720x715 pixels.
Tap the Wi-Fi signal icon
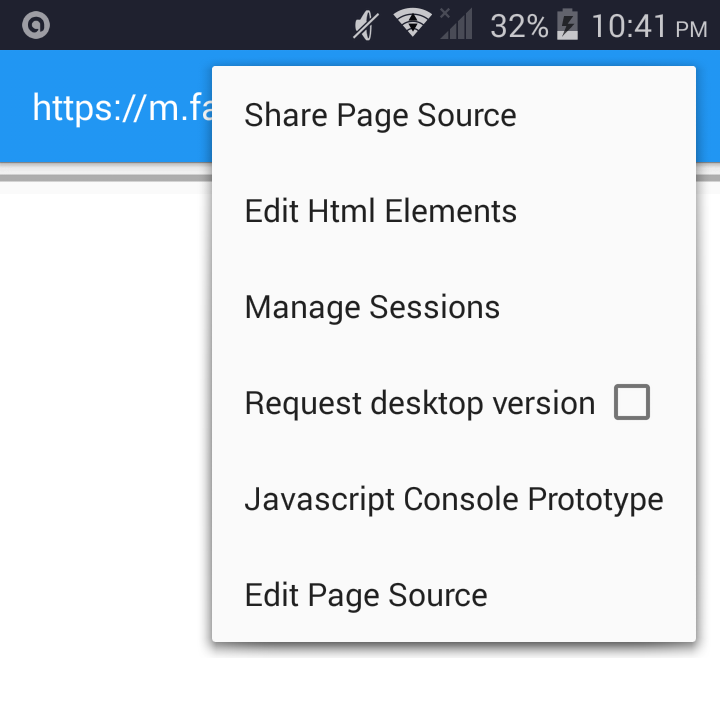click(412, 24)
